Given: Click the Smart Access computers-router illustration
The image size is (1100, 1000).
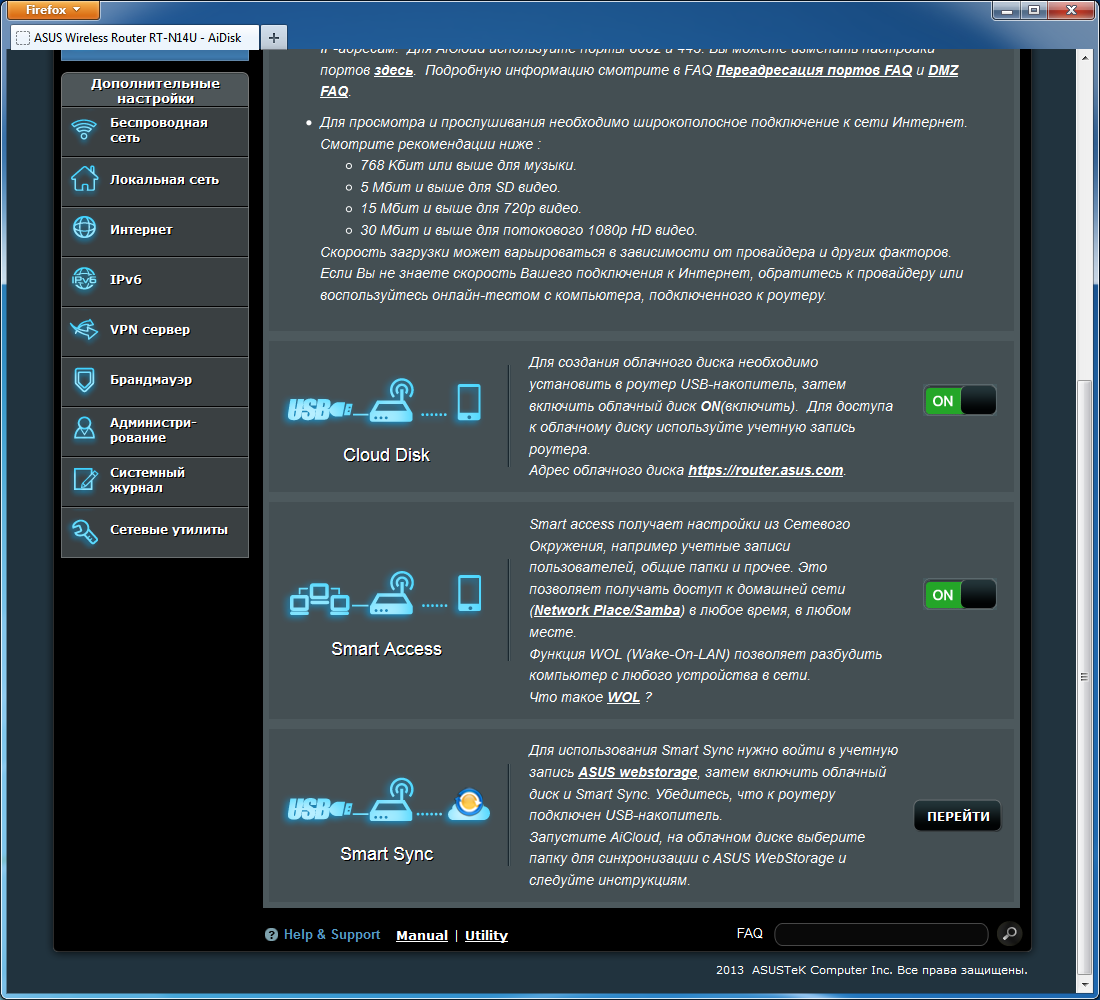Looking at the screenshot, I should [386, 594].
